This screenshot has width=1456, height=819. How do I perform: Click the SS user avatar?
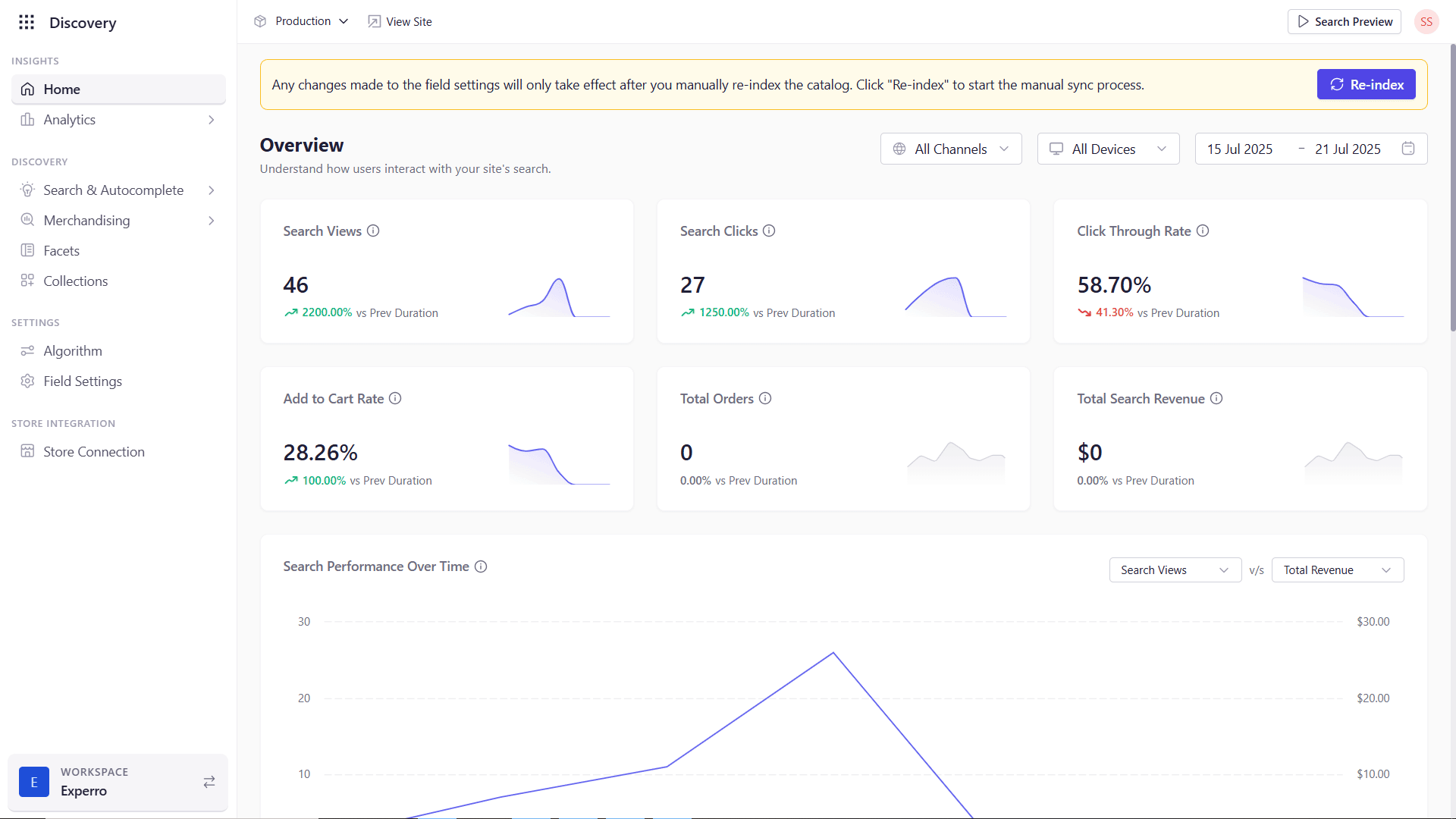(1426, 22)
